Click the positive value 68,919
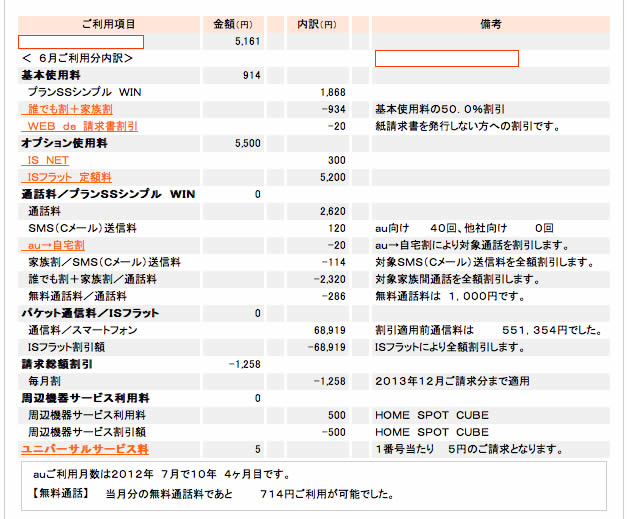This screenshot has width=627, height=519. [x=330, y=330]
